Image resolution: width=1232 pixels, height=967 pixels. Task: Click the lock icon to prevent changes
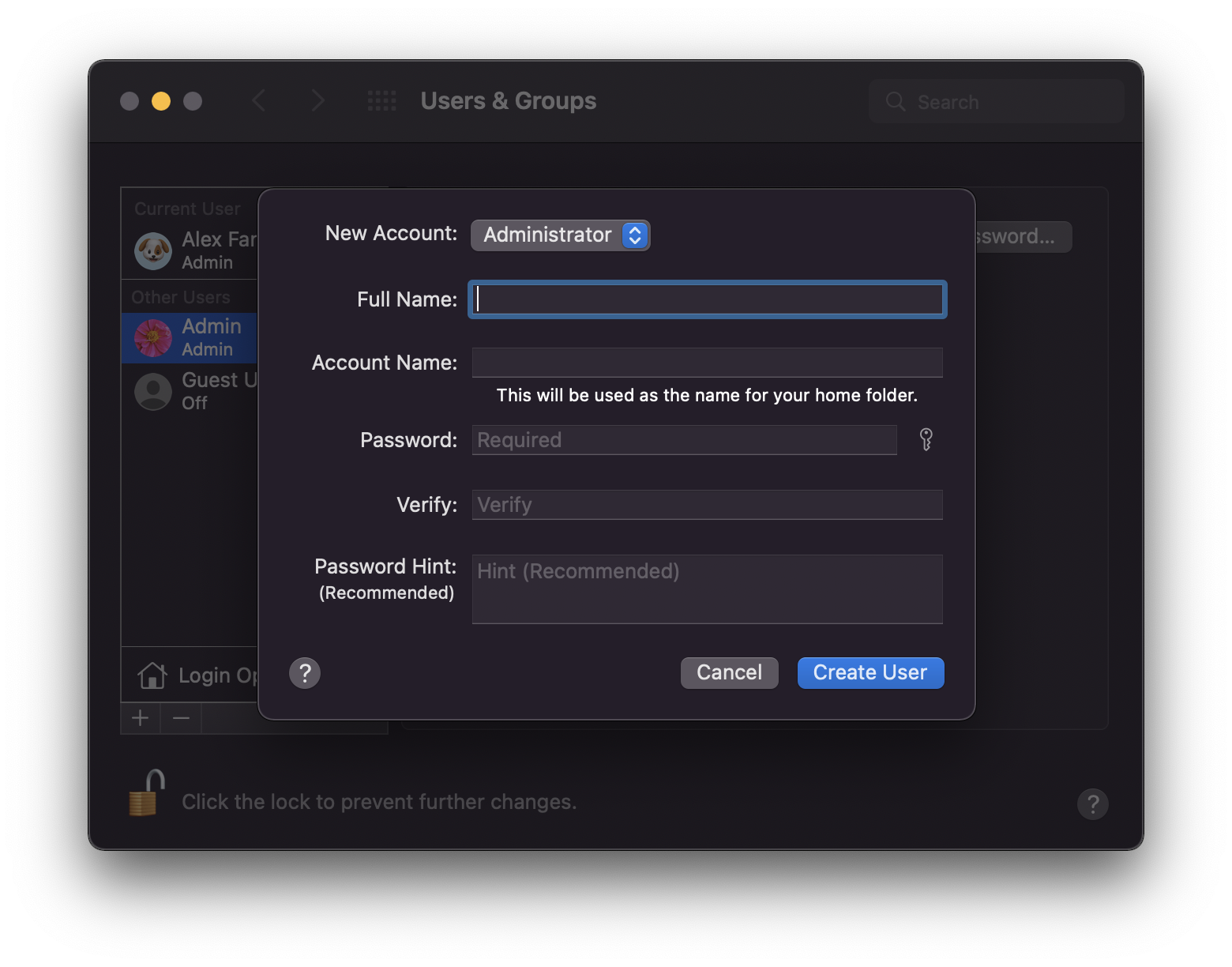click(147, 793)
